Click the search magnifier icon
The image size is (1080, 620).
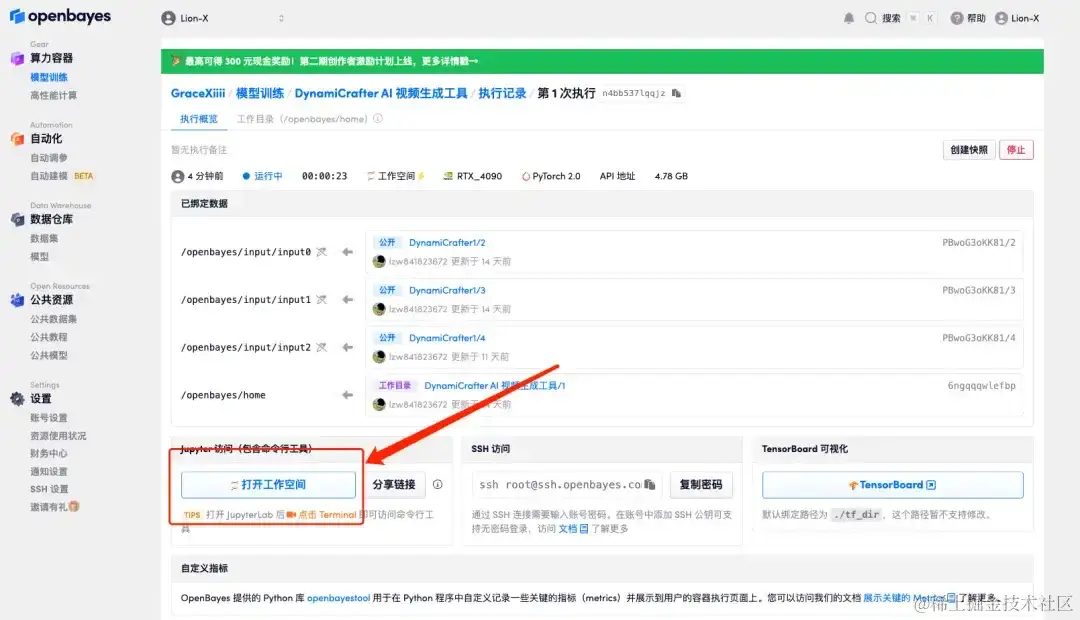(871, 19)
